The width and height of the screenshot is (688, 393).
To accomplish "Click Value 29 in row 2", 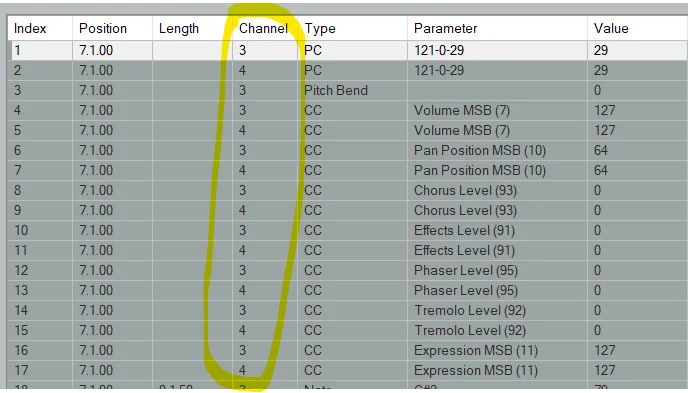I will pos(638,70).
